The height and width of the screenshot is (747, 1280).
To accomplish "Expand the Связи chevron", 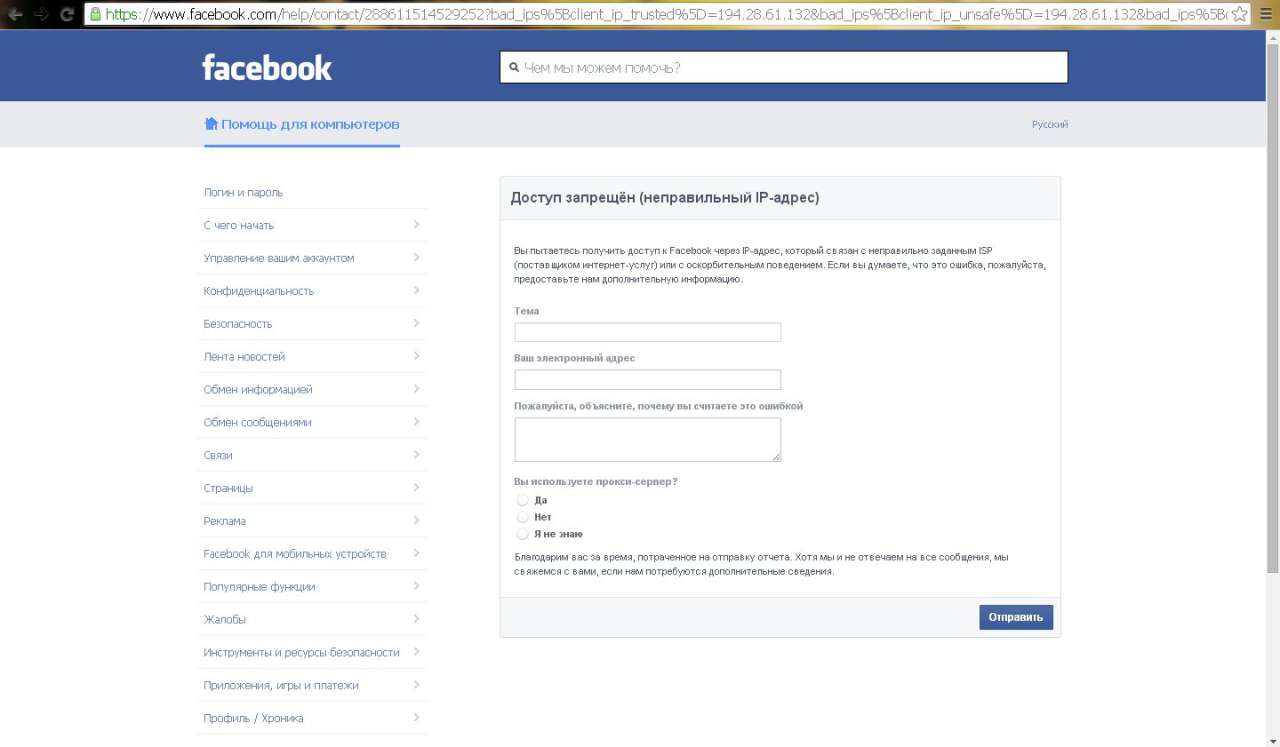I will coord(415,455).
